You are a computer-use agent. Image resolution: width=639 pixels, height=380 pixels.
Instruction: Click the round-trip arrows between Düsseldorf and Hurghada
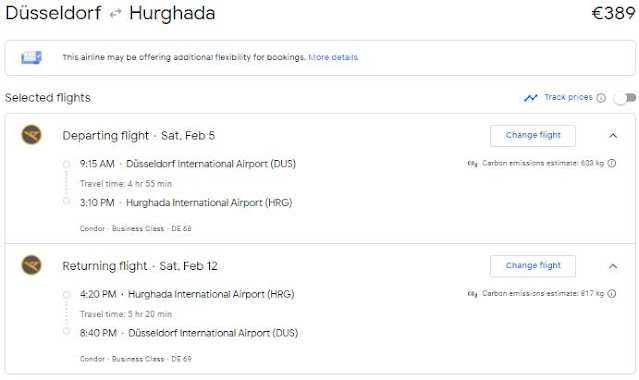(115, 13)
